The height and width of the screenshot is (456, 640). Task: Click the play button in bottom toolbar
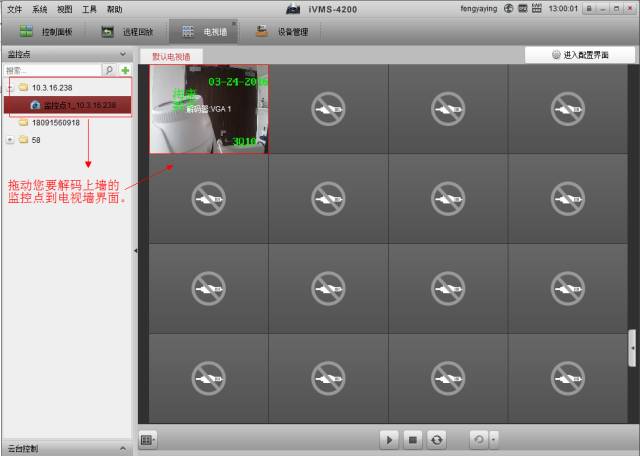coord(389,439)
